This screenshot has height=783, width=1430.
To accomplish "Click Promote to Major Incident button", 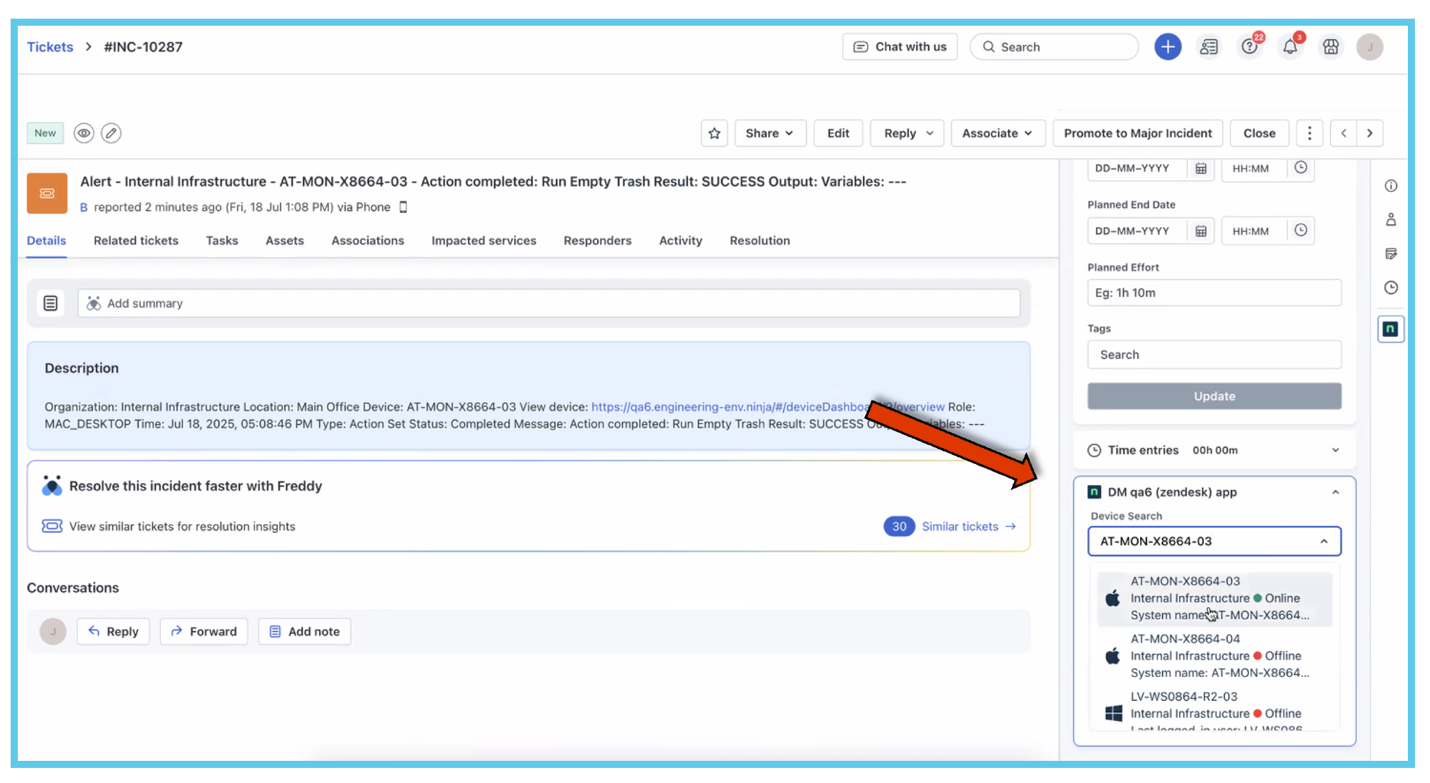I will tap(1137, 133).
